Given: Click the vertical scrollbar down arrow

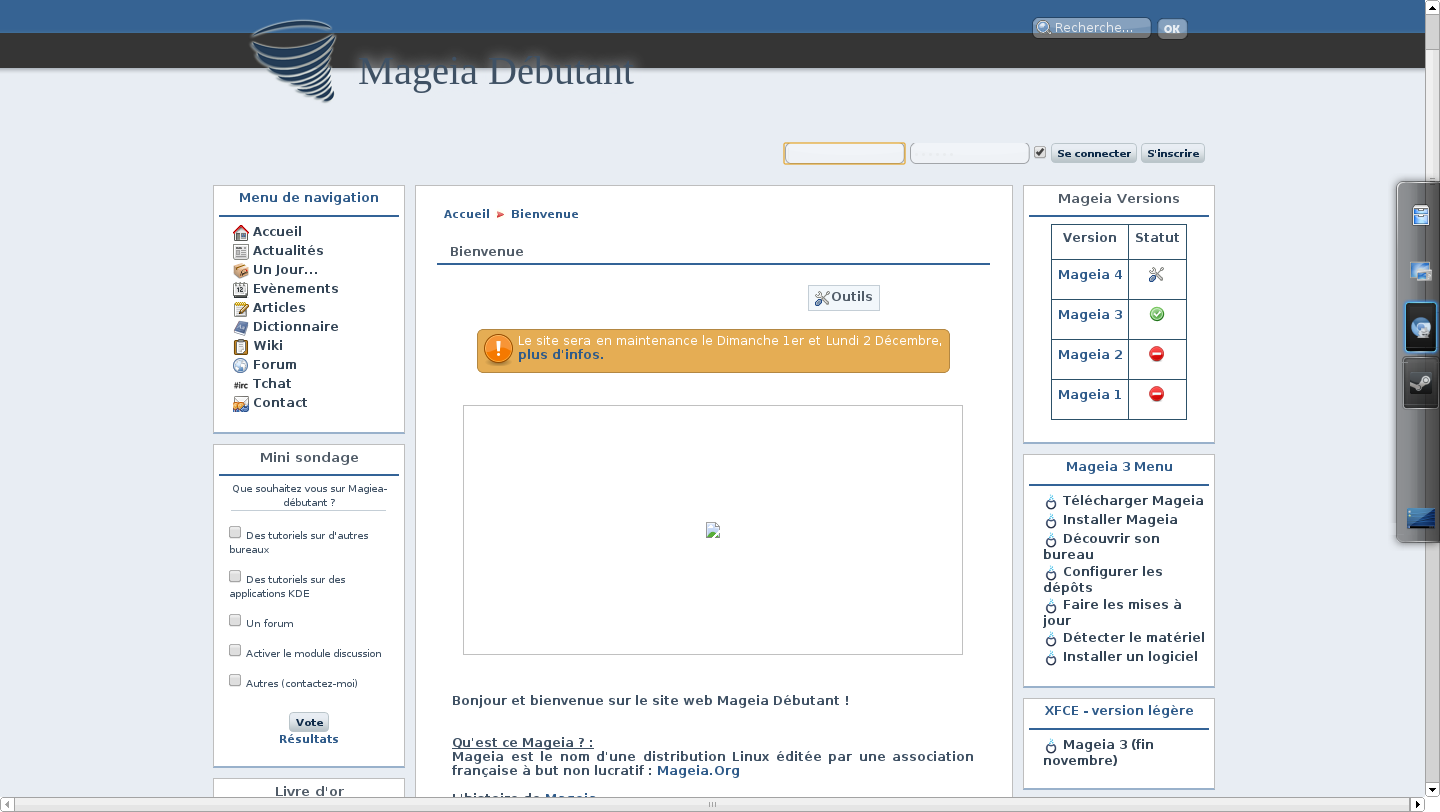Looking at the screenshot, I should (x=1432, y=790).
